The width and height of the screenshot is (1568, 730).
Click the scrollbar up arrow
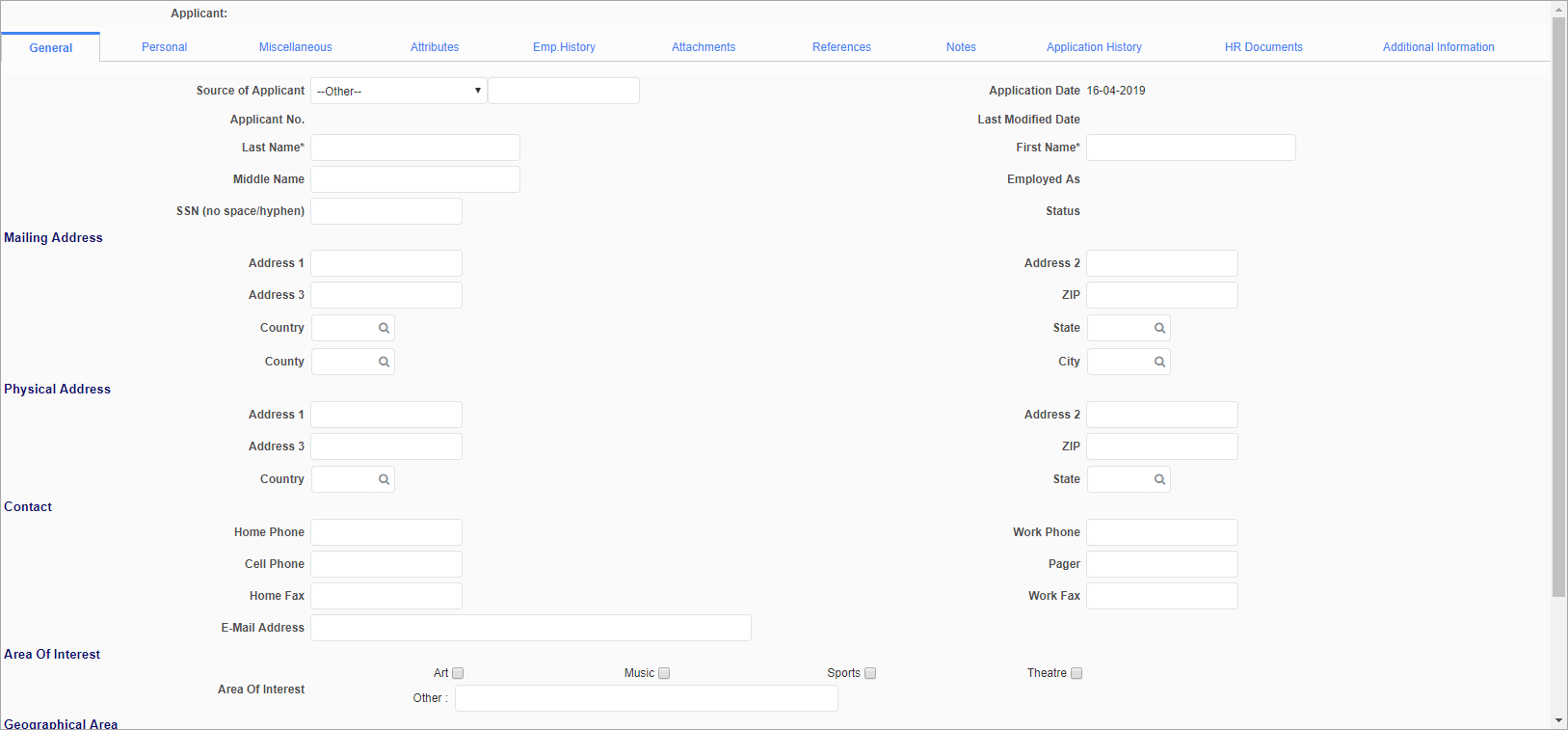1559,9
